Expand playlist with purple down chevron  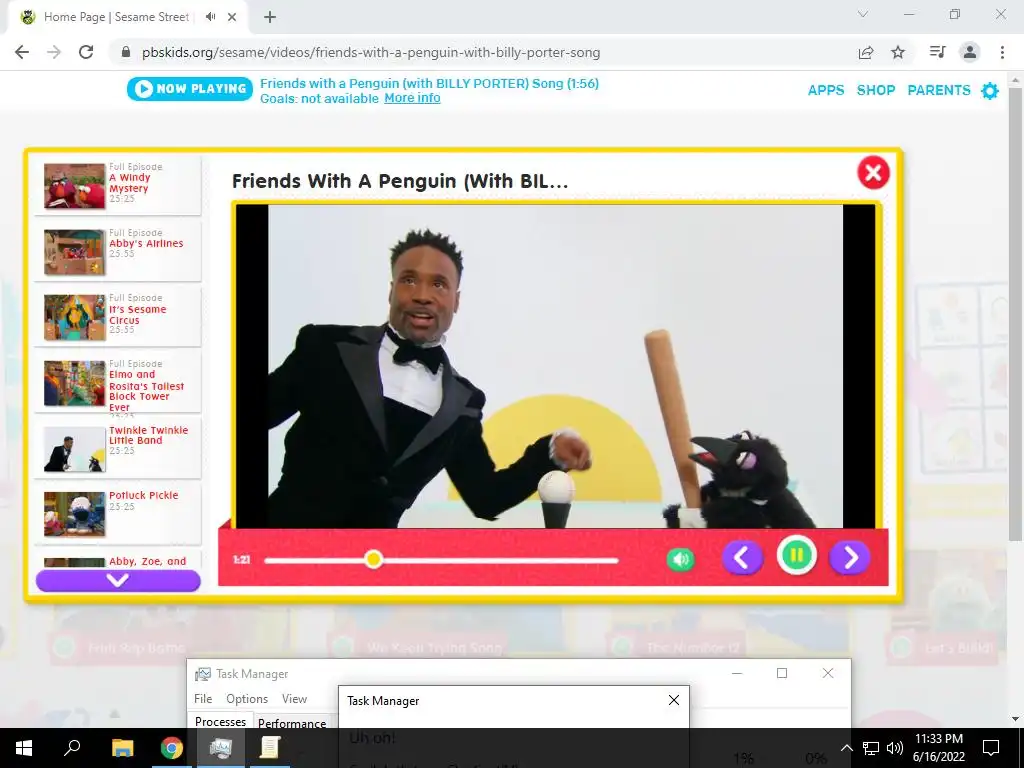click(x=118, y=580)
